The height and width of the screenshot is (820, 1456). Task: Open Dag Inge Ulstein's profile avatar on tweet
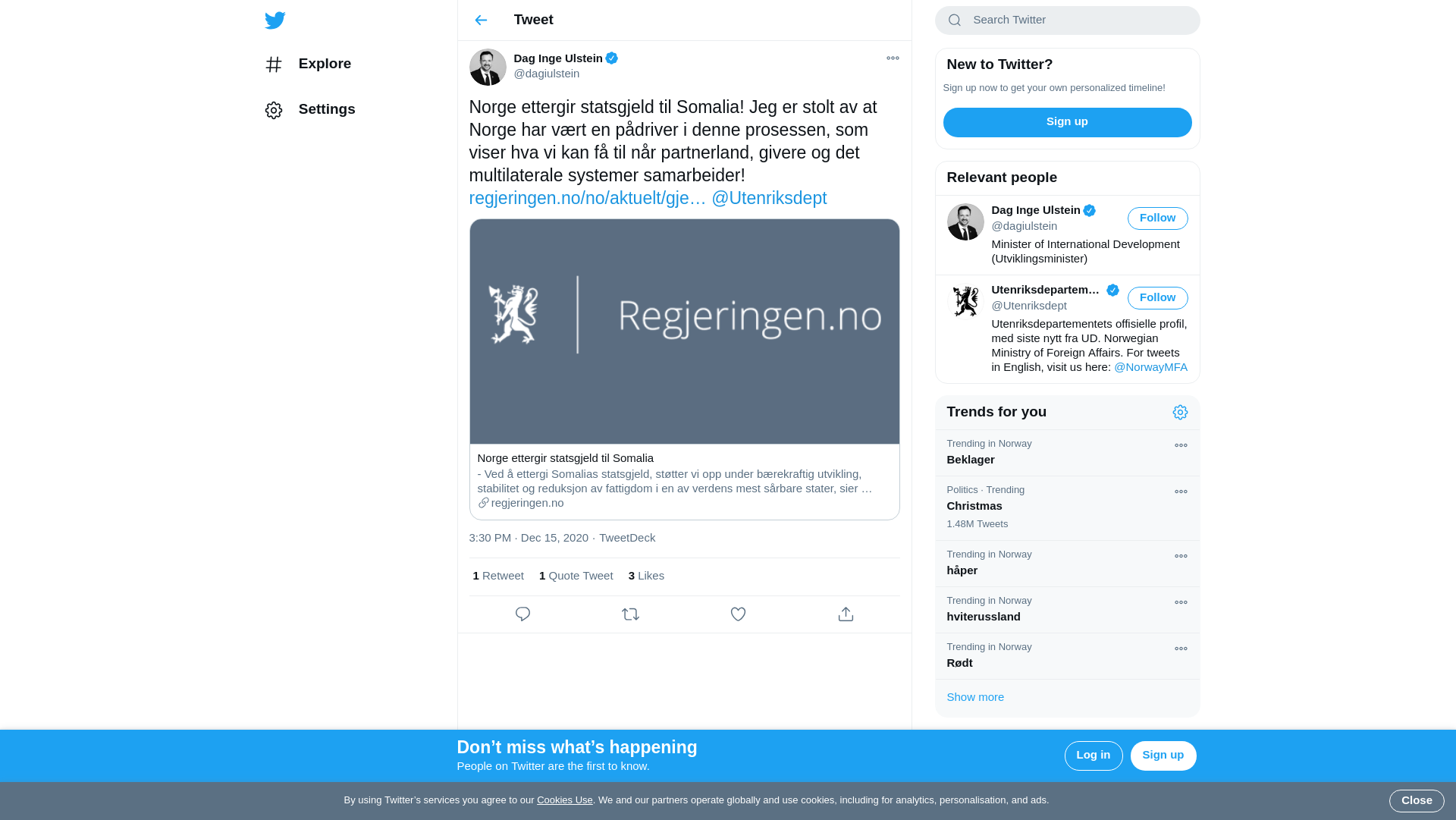[488, 67]
